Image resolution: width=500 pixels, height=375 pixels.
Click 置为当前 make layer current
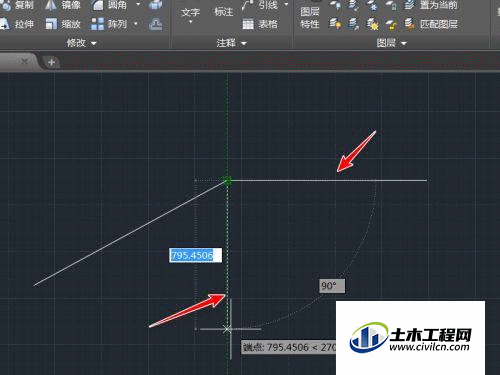[x=431, y=5]
